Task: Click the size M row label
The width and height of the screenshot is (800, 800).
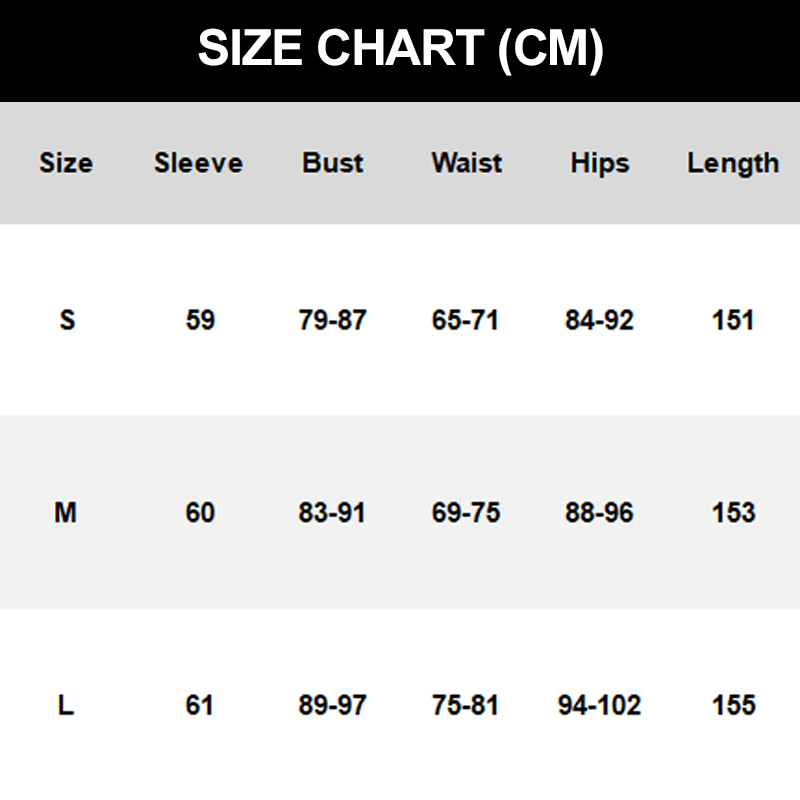Action: pyautogui.click(x=66, y=513)
